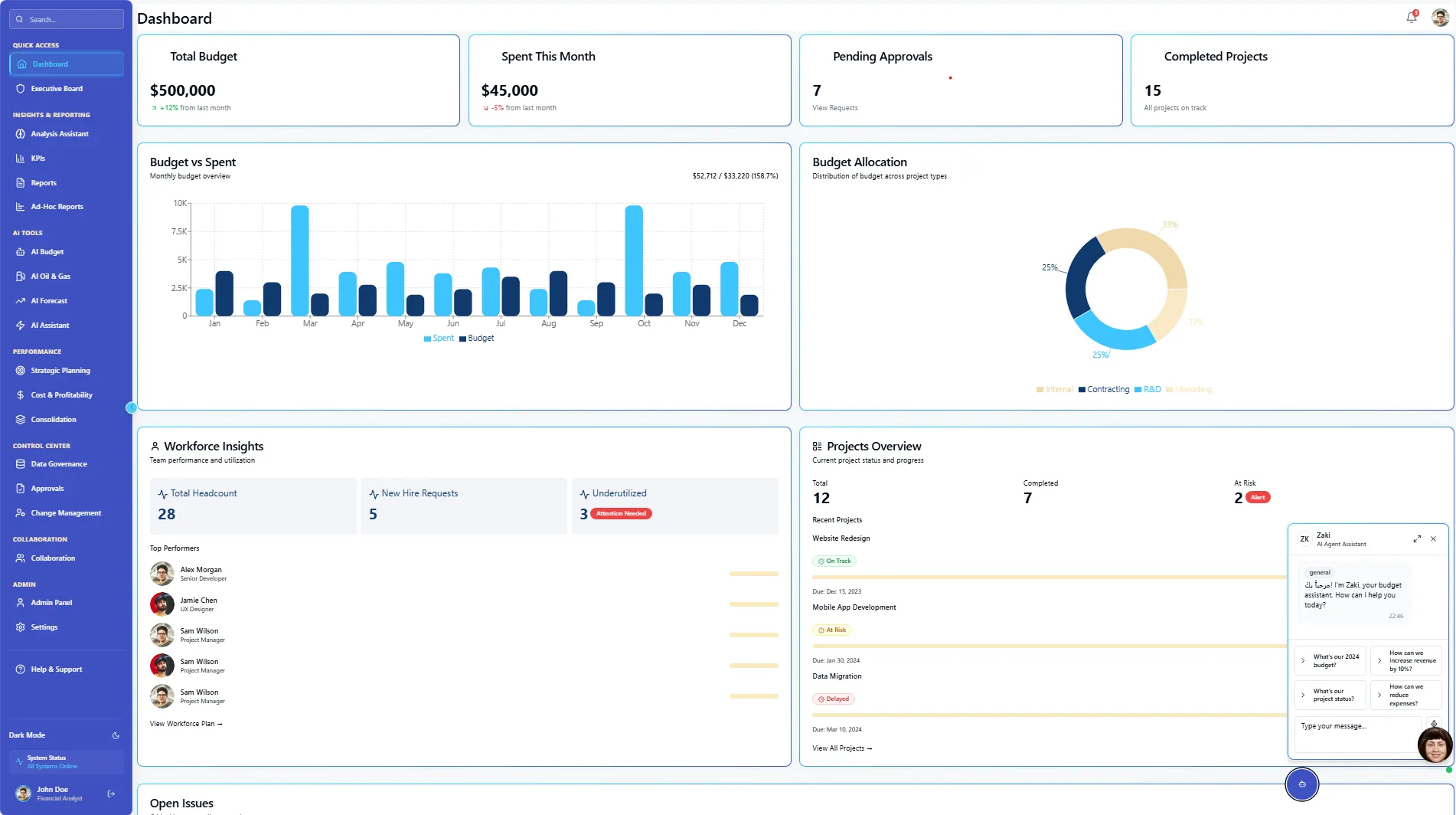This screenshot has height=815, width=1456.
Task: Open Executive Board from the sidebar
Action: (57, 89)
